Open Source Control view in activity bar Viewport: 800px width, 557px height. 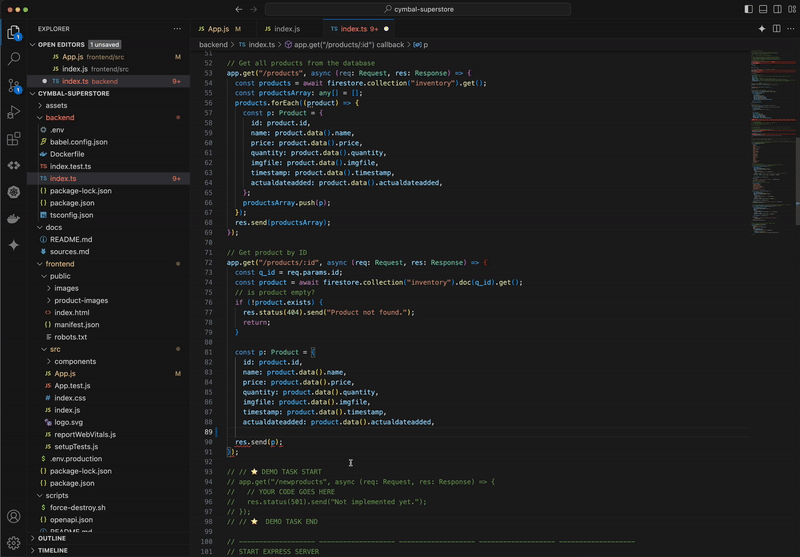(14, 86)
